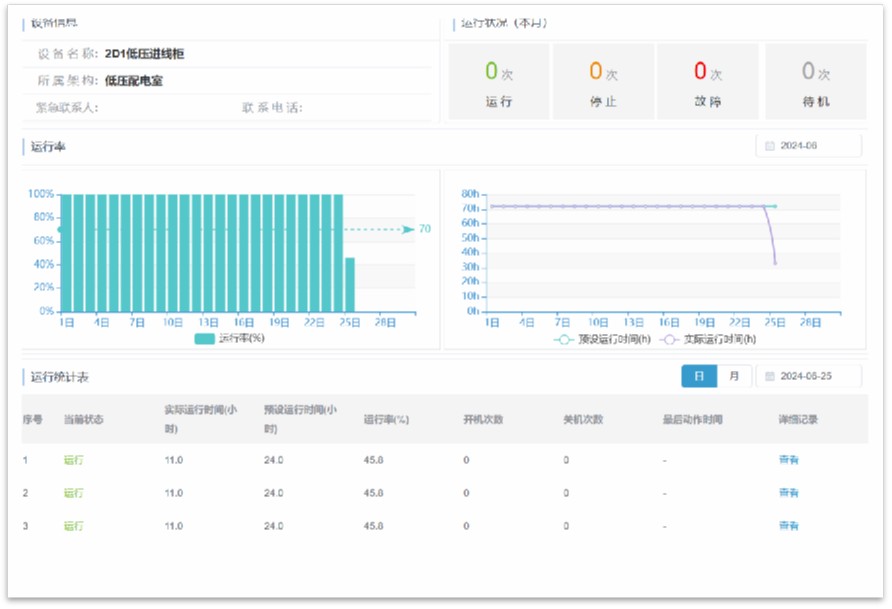Image resolution: width=892 pixels, height=609 pixels.
Task: Select the 待机 count status card
Action: coord(815,82)
